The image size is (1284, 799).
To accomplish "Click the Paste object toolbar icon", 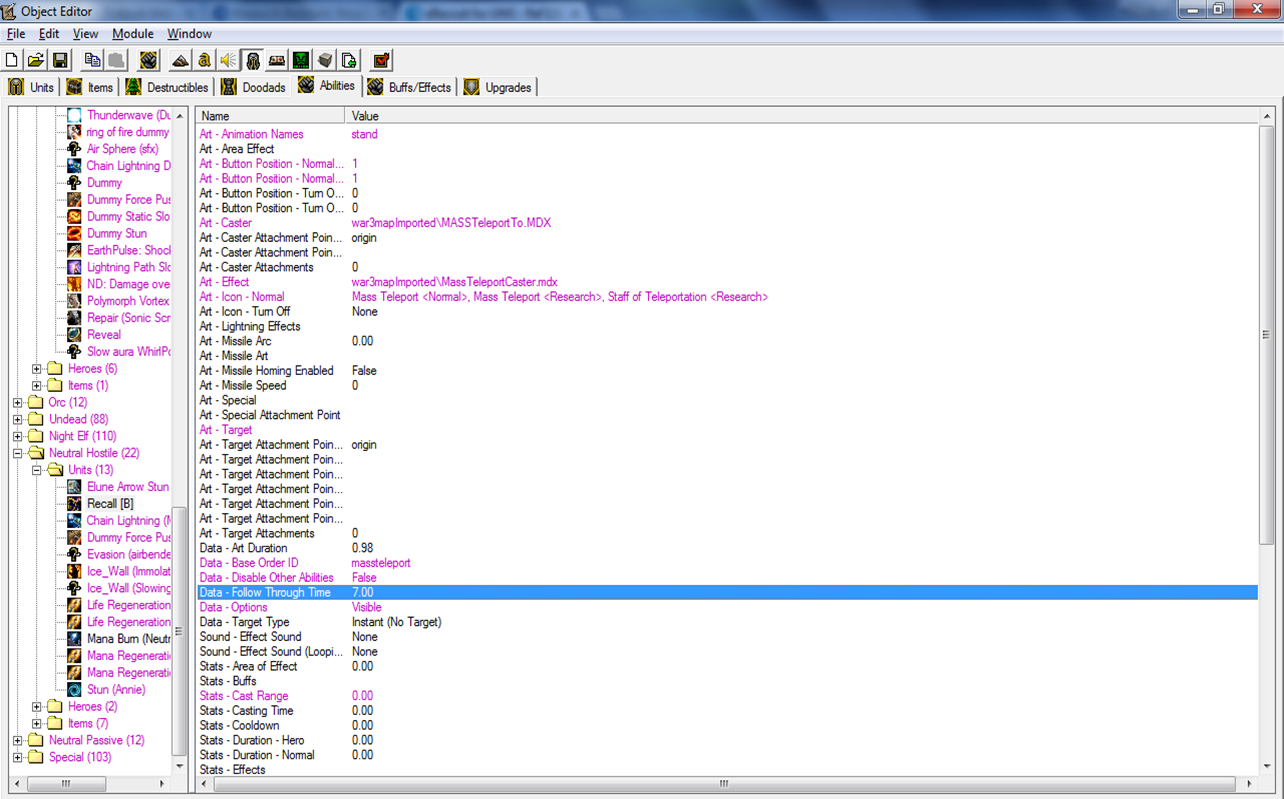I will 116,61.
